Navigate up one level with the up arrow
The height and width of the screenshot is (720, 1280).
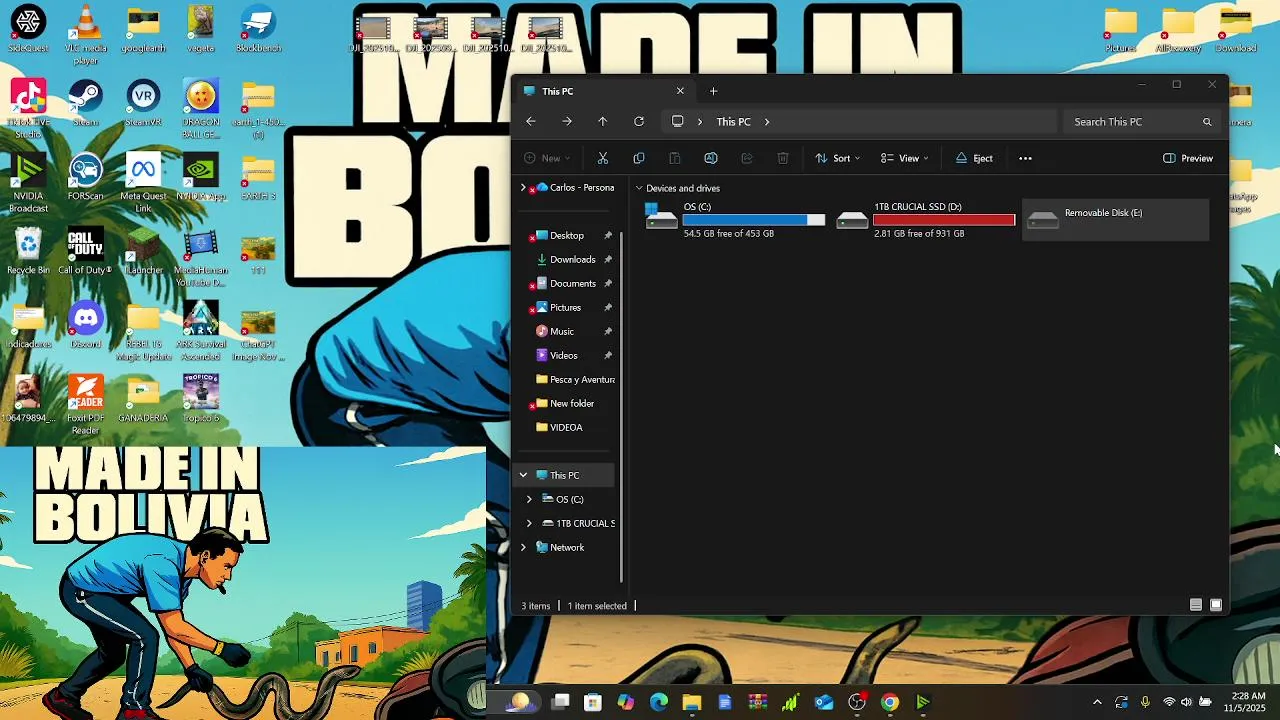point(602,121)
